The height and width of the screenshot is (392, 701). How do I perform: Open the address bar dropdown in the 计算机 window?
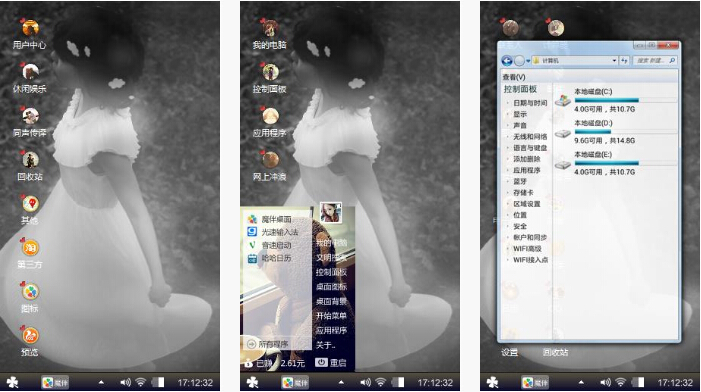click(x=614, y=60)
